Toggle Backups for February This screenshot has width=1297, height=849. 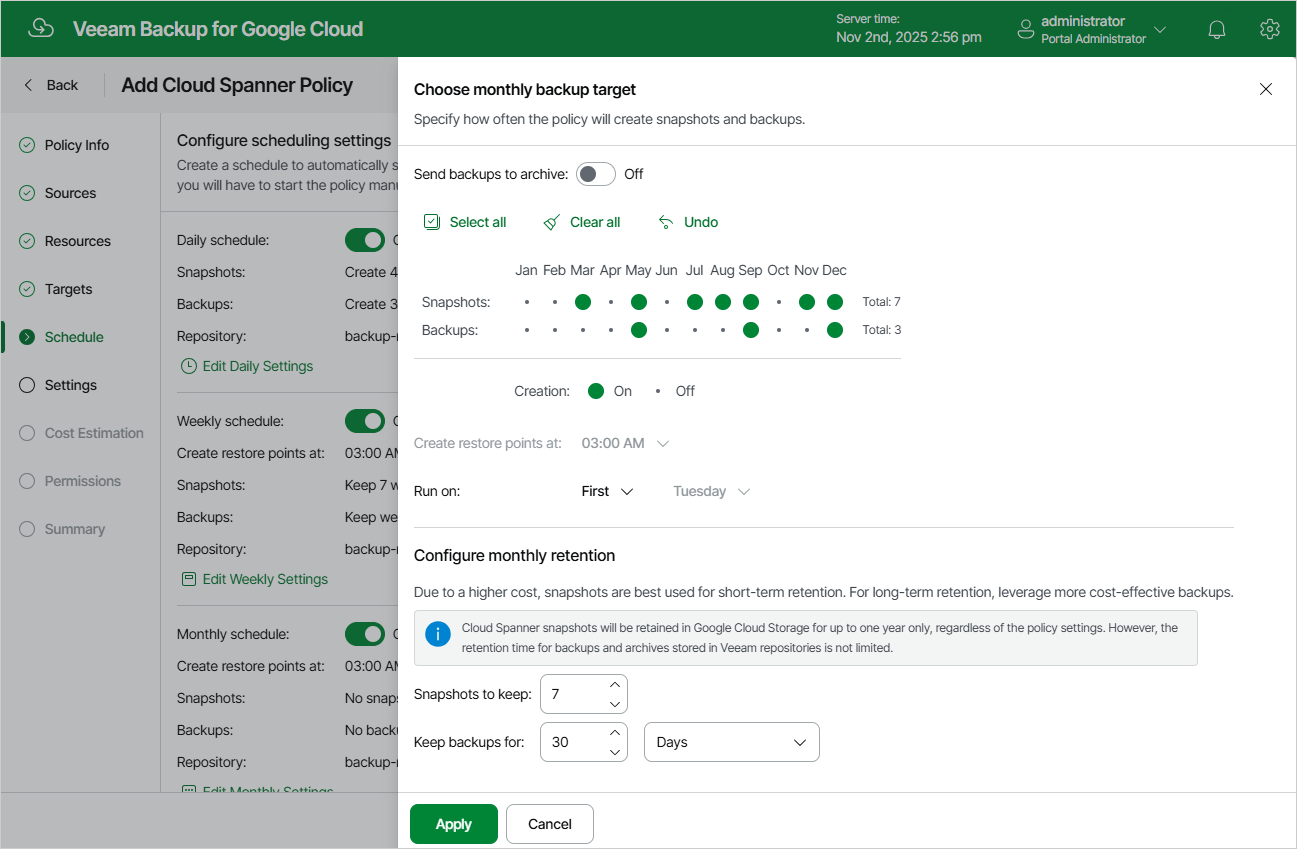555,330
